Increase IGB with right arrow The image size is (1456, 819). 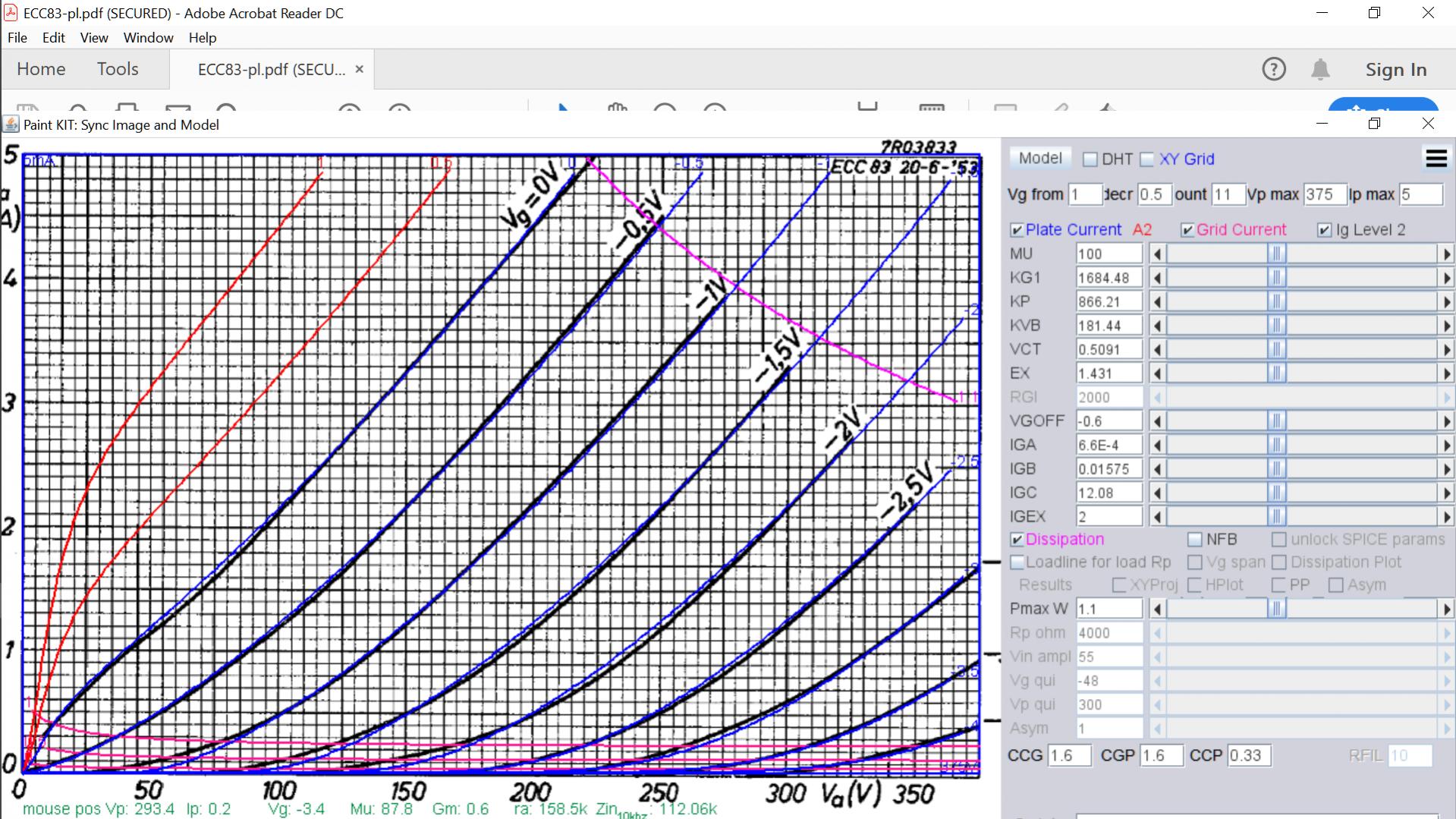tap(1446, 469)
